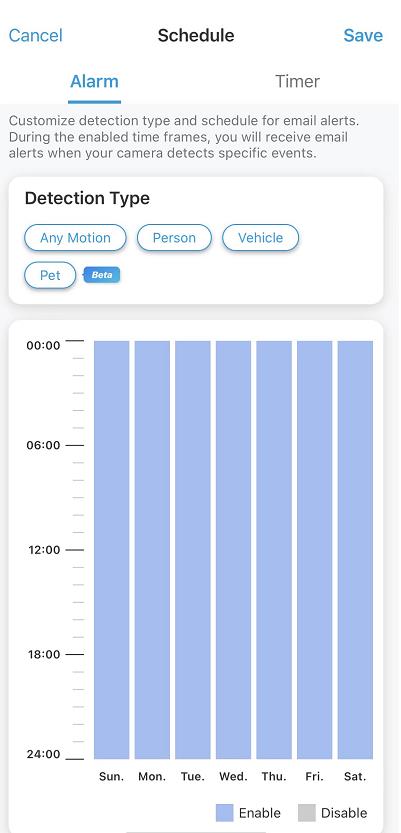Tap the Thursday schedule column

click(x=274, y=550)
